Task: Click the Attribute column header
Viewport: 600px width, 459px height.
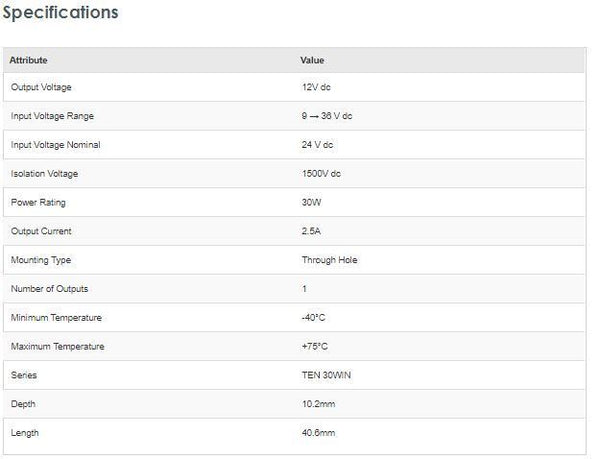Action: pos(28,60)
